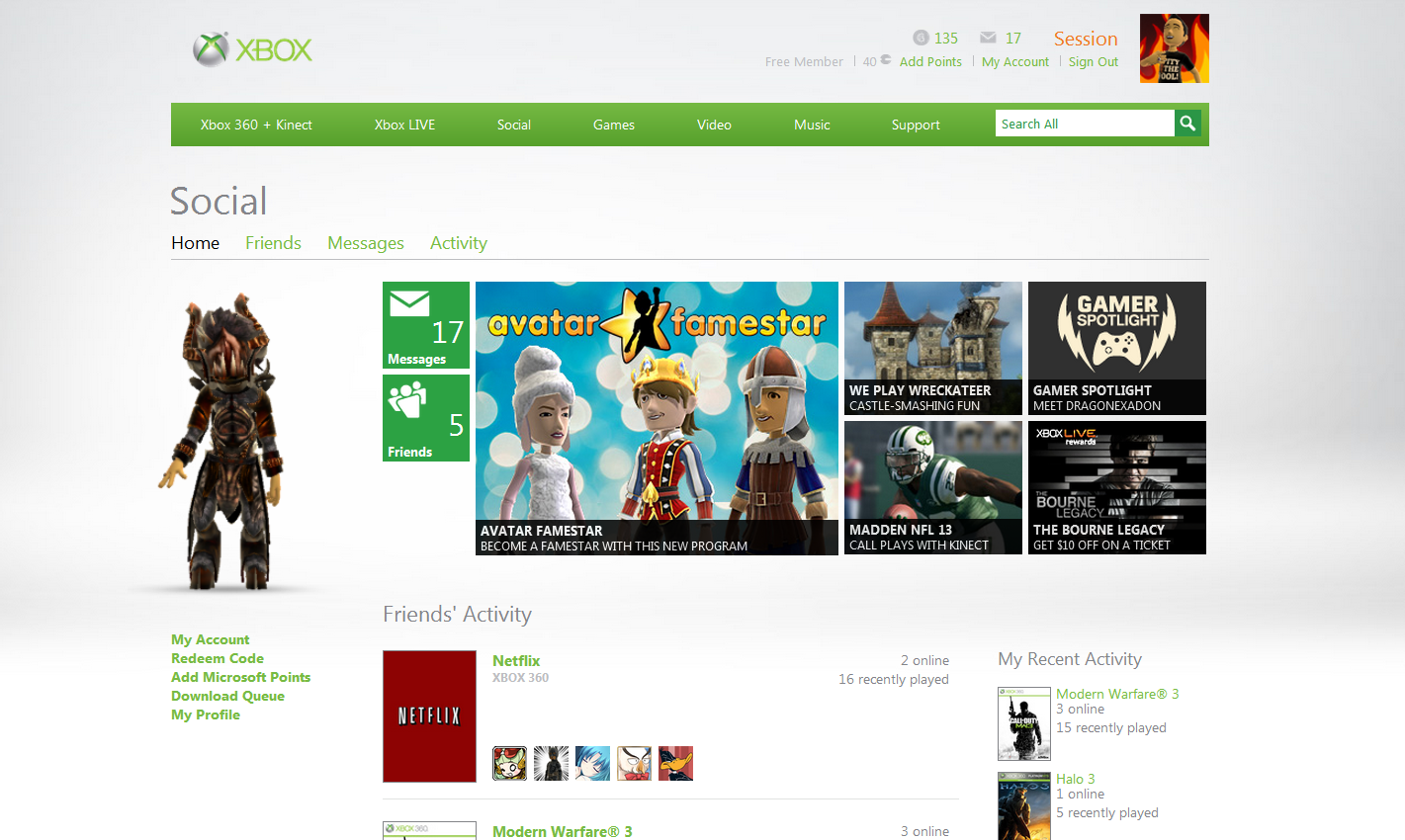Switch to the Messages tab
Image resolution: width=1405 pixels, height=840 pixels.
(x=366, y=243)
